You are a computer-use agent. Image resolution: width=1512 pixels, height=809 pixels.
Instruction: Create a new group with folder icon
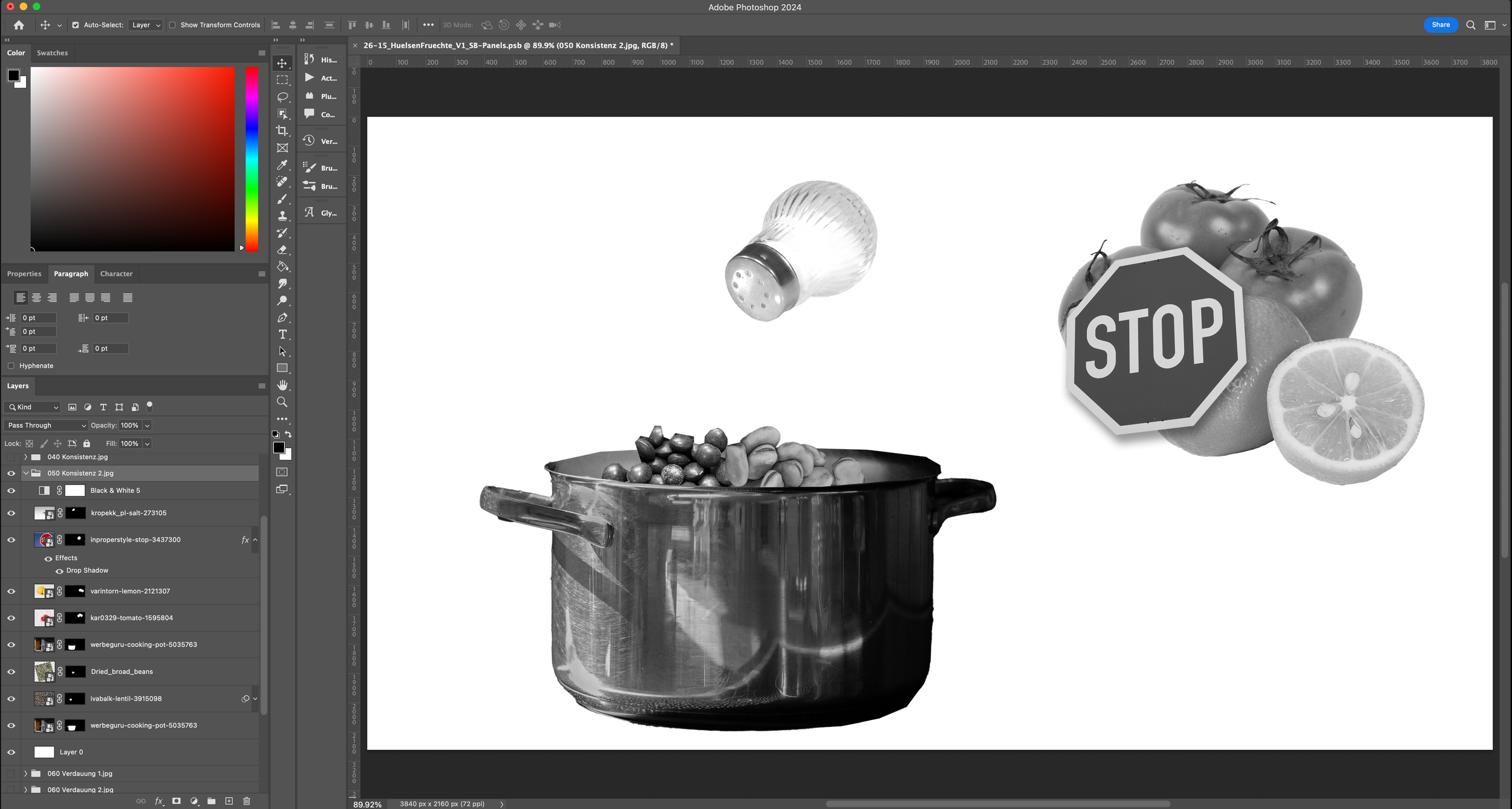[211, 801]
